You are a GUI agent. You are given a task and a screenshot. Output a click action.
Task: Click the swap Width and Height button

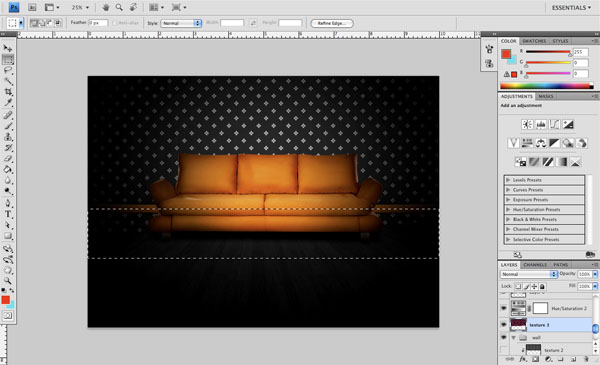pyautogui.click(x=253, y=23)
